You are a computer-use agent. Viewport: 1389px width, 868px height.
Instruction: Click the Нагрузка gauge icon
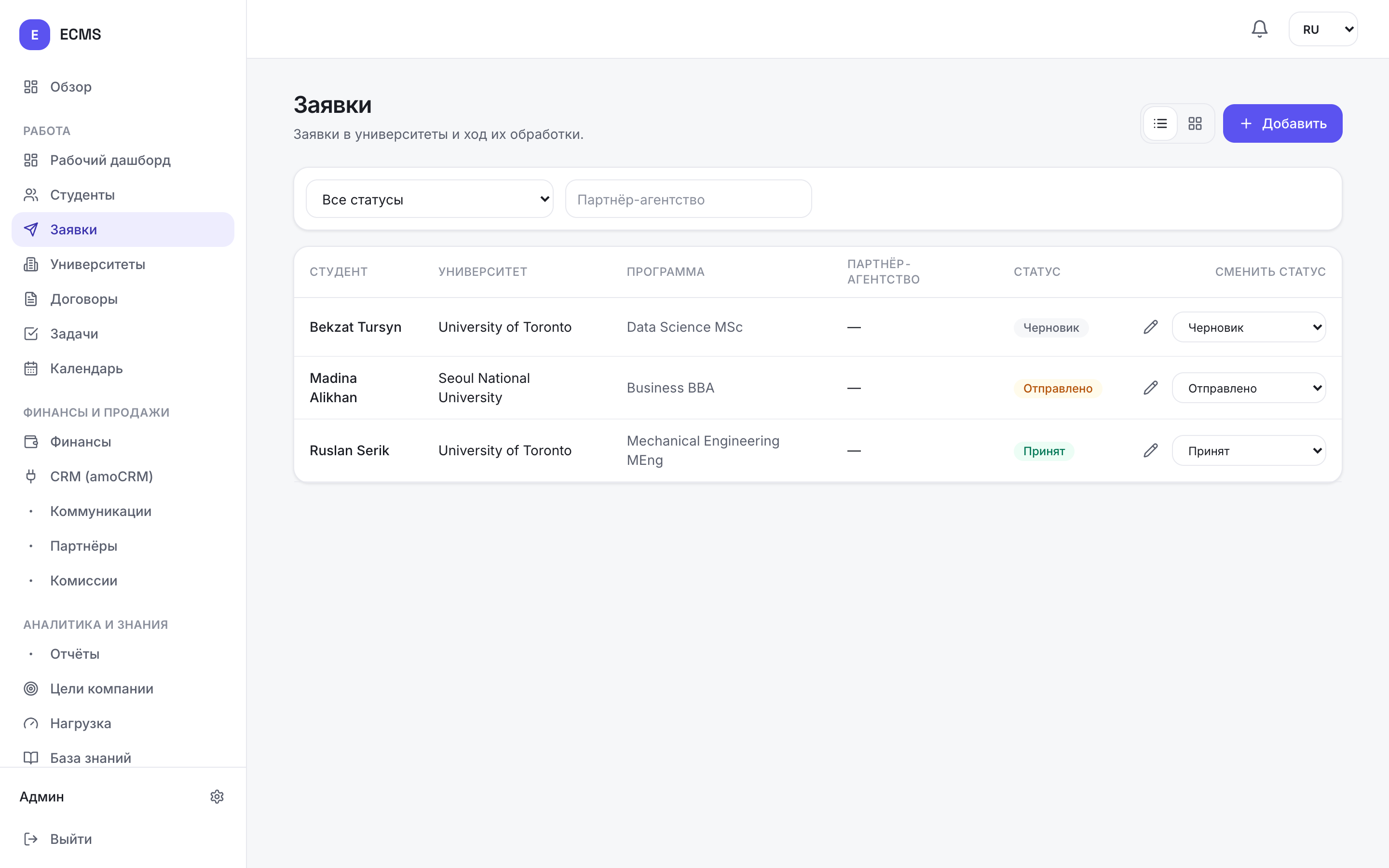(31, 723)
